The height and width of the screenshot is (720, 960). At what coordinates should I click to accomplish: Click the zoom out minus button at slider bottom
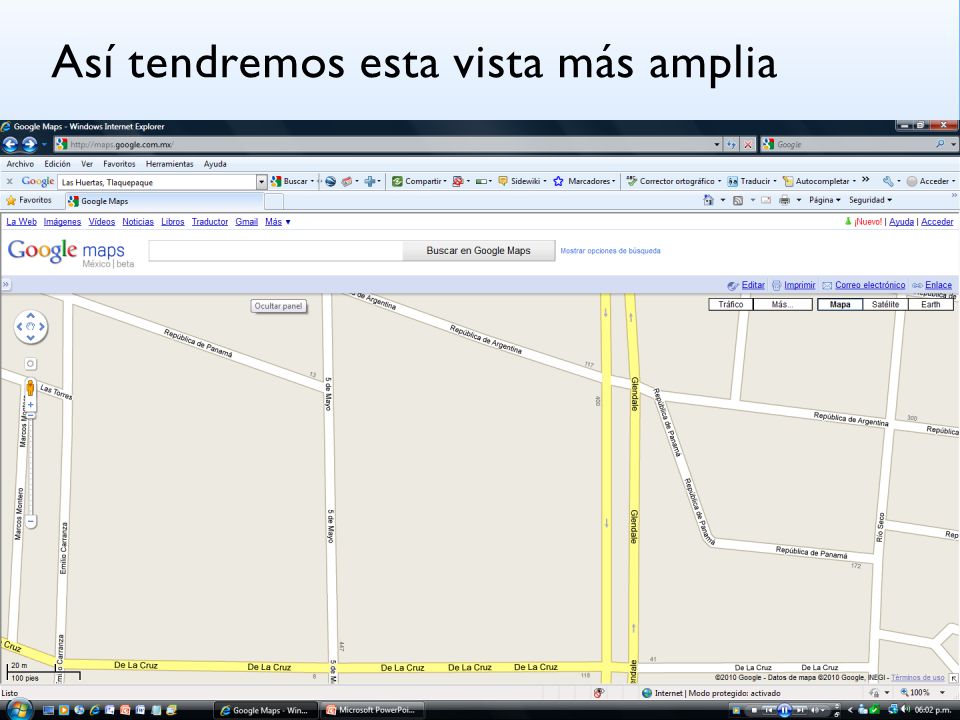tap(31, 522)
